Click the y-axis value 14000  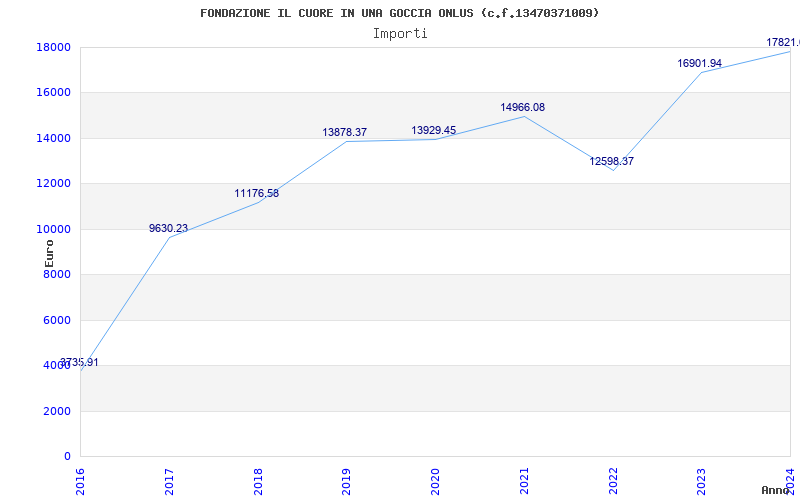(53, 138)
